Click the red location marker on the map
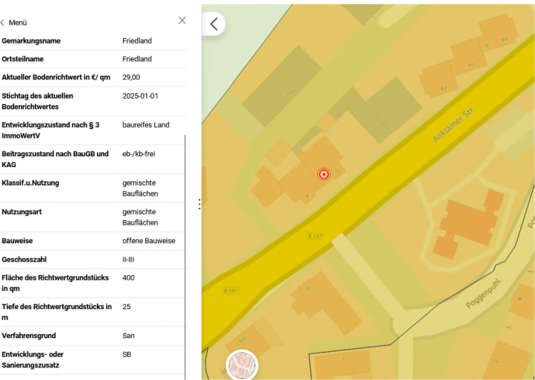This screenshot has width=535, height=380. 324,174
